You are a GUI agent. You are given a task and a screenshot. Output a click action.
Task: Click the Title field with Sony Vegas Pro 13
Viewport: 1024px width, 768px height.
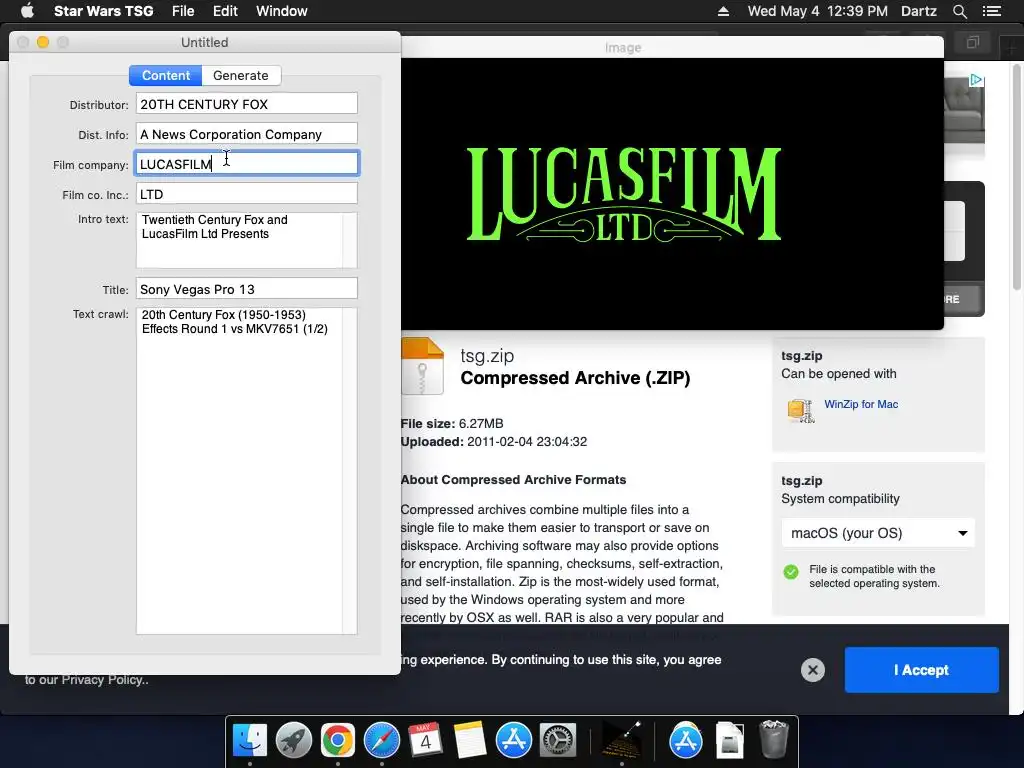tap(247, 289)
